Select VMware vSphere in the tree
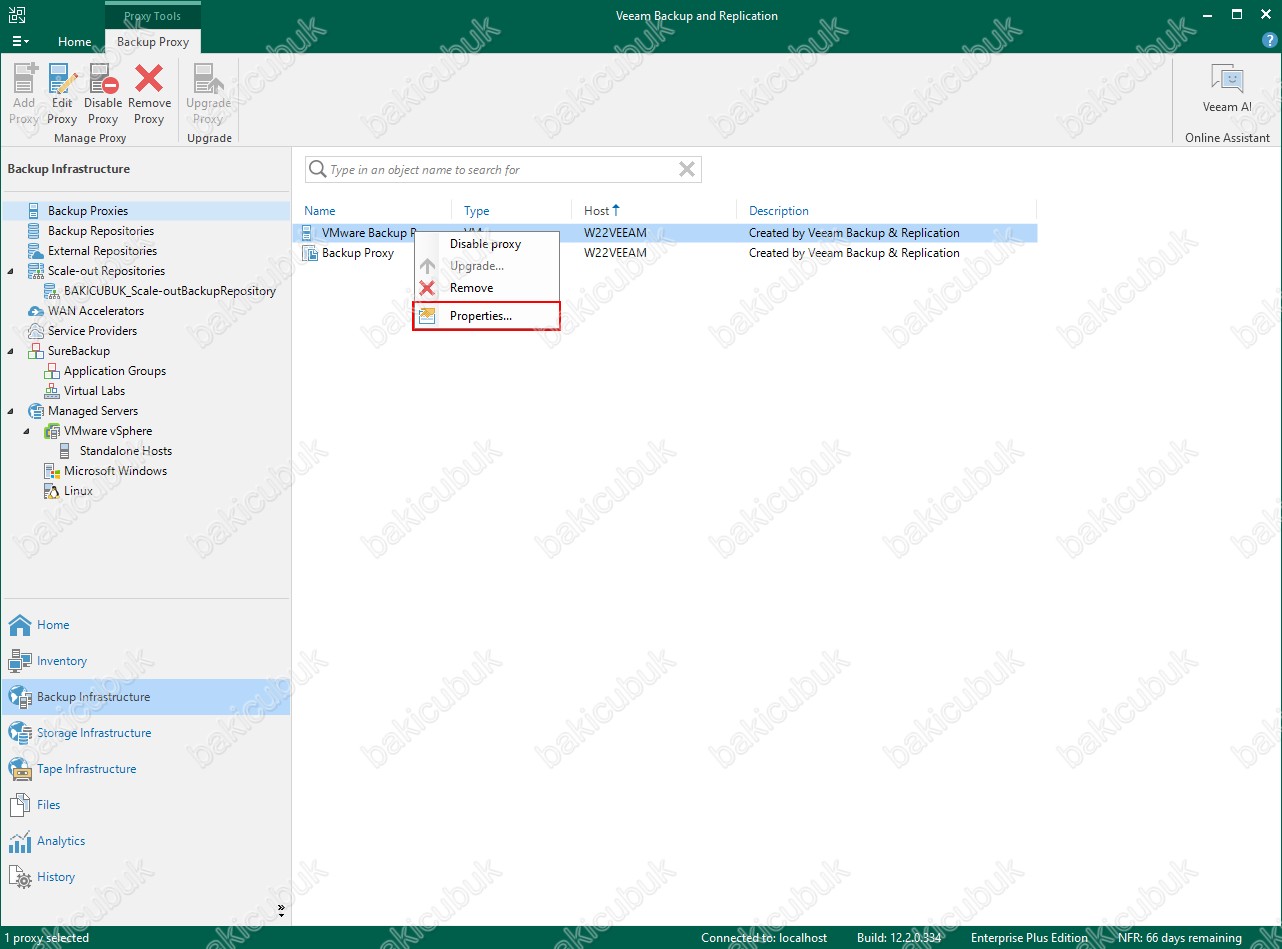The image size is (1282, 949). (108, 431)
